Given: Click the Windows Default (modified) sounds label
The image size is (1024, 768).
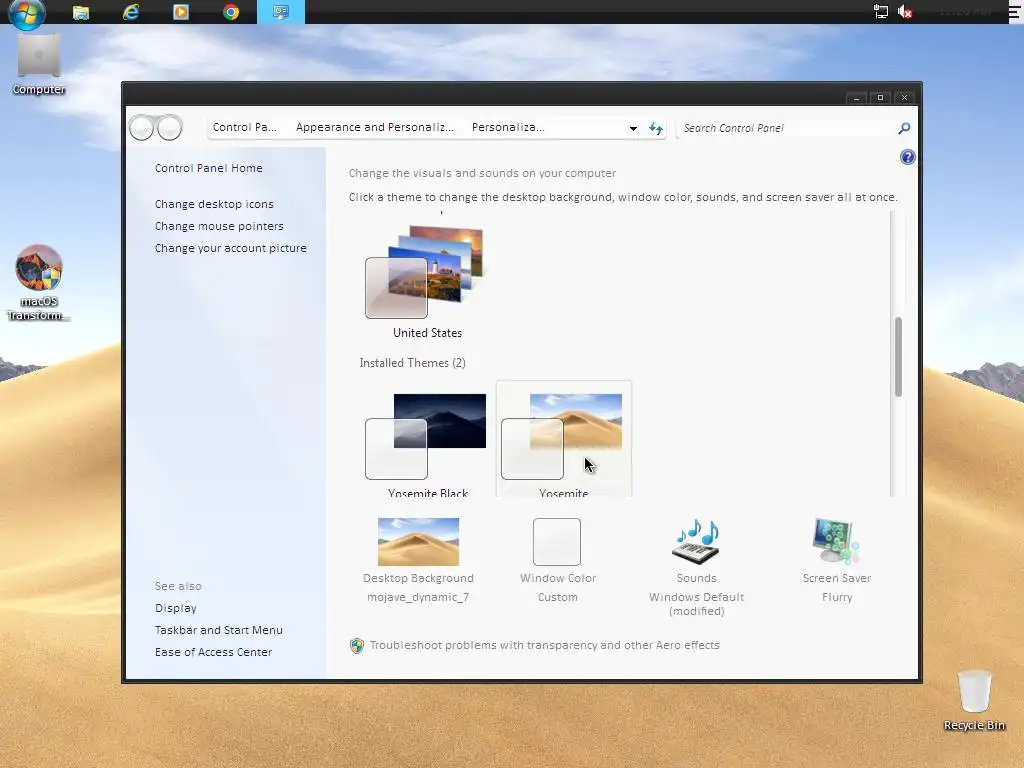Looking at the screenshot, I should tap(696, 604).
